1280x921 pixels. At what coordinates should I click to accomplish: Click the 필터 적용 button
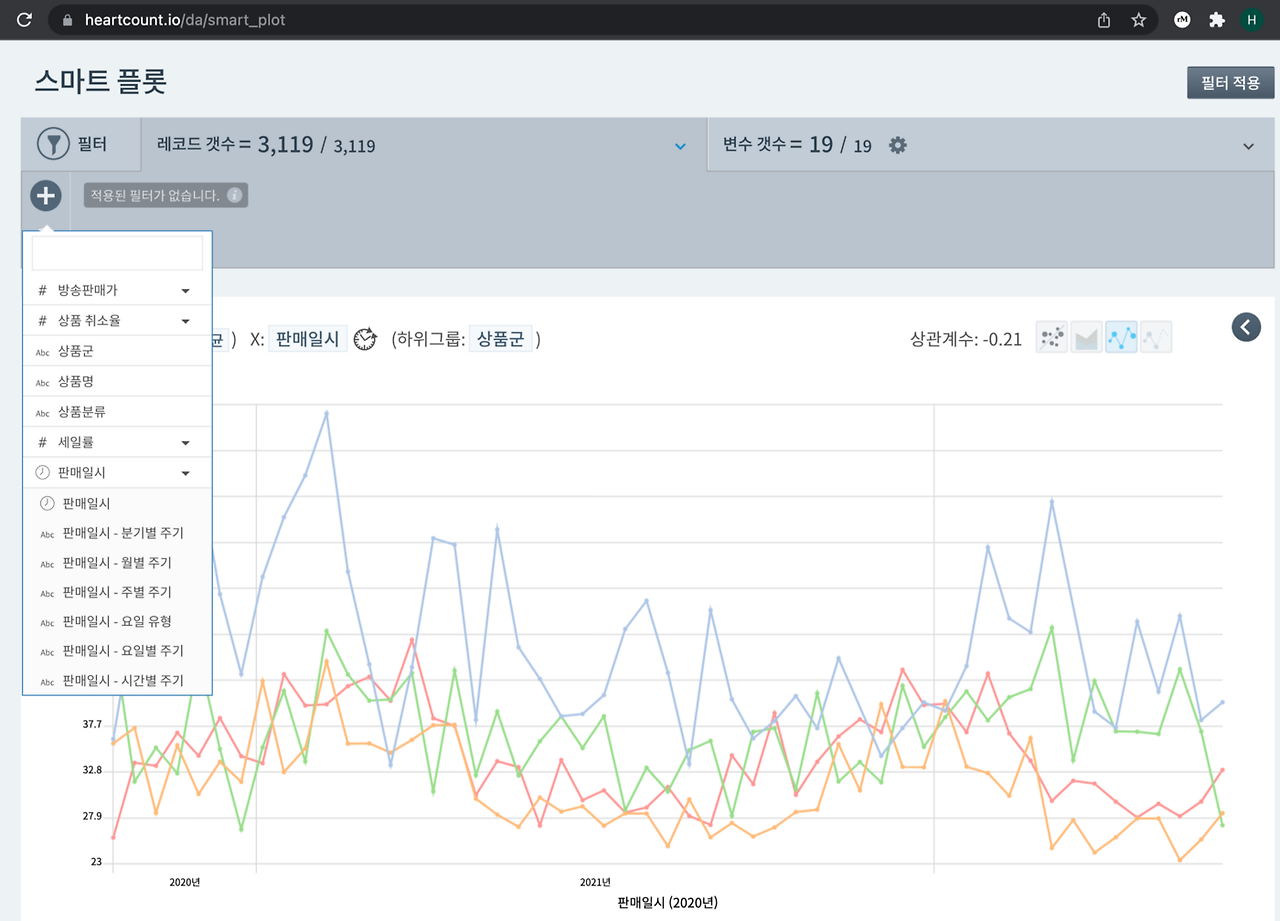[1231, 83]
